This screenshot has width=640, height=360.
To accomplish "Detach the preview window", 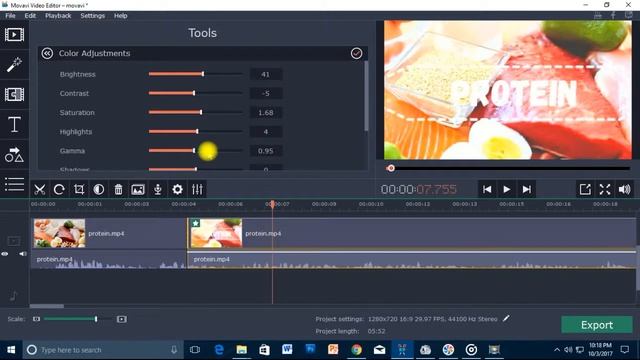I will (x=585, y=189).
